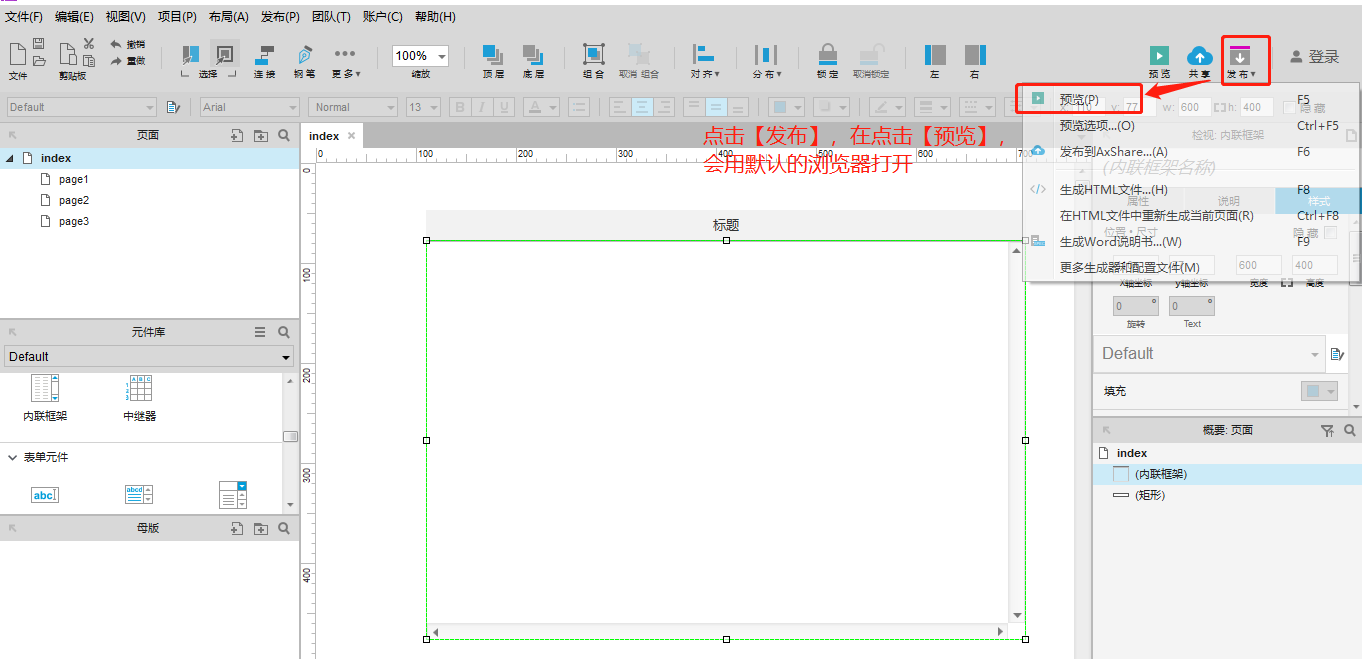
Task: Click the 组合 group icon
Action: point(594,55)
